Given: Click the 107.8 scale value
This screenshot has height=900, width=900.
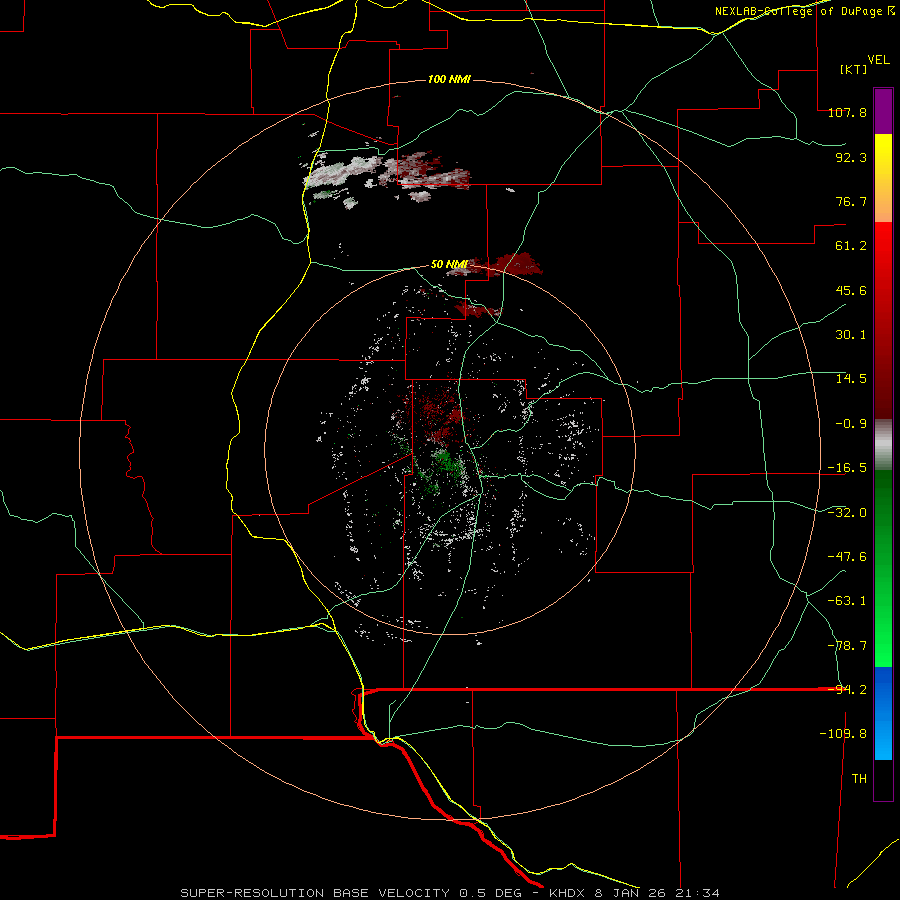Looking at the screenshot, I should [847, 112].
